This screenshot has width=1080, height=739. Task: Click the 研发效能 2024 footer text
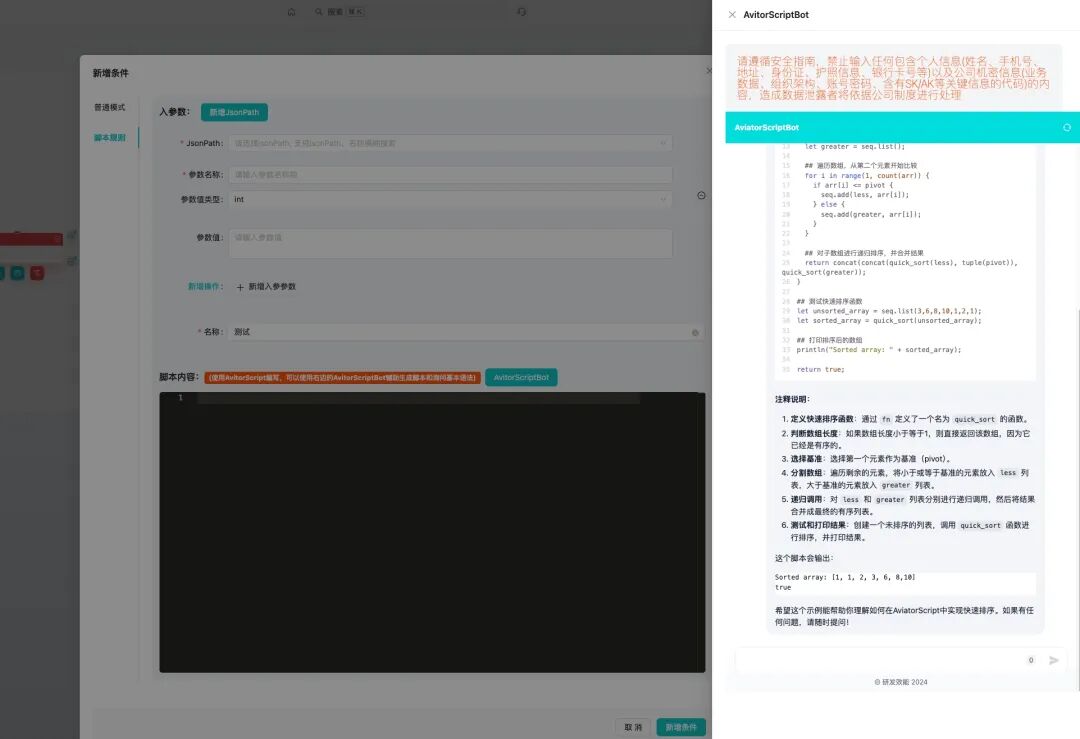pyautogui.click(x=901, y=682)
